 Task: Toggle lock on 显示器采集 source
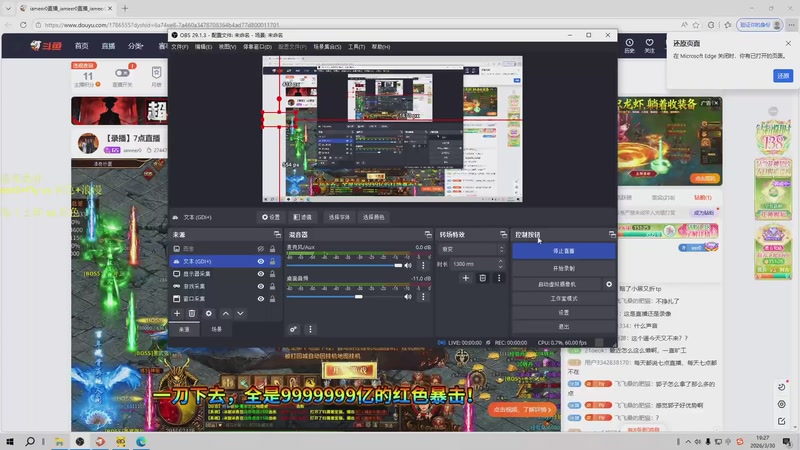(272, 274)
